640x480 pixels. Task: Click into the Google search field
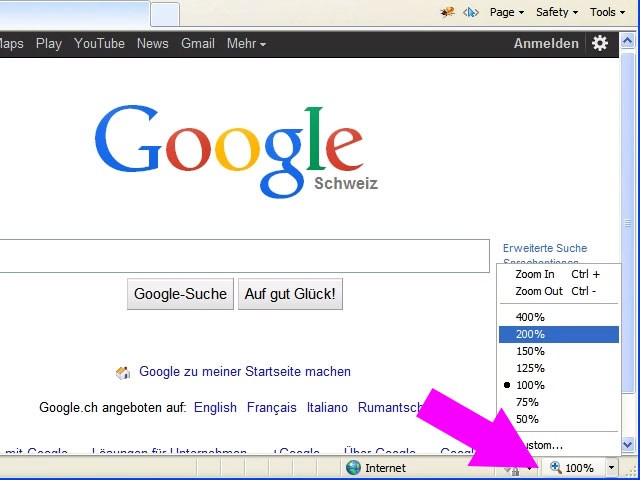[x=240, y=256]
